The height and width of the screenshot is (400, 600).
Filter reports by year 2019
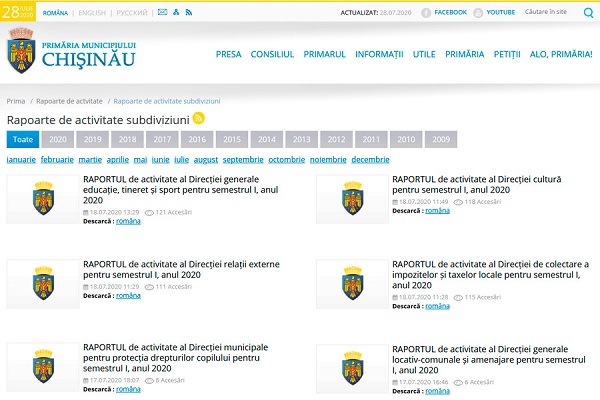pos(93,139)
